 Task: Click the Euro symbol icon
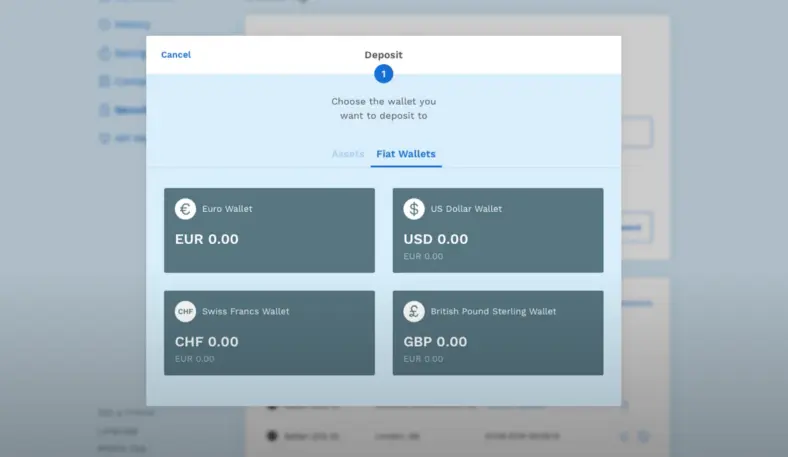(x=185, y=209)
